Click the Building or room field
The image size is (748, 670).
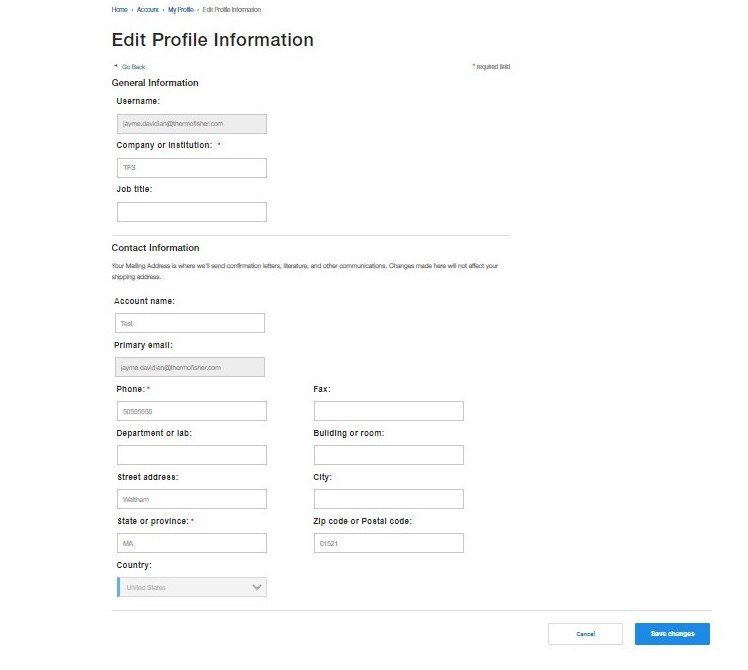coord(389,455)
